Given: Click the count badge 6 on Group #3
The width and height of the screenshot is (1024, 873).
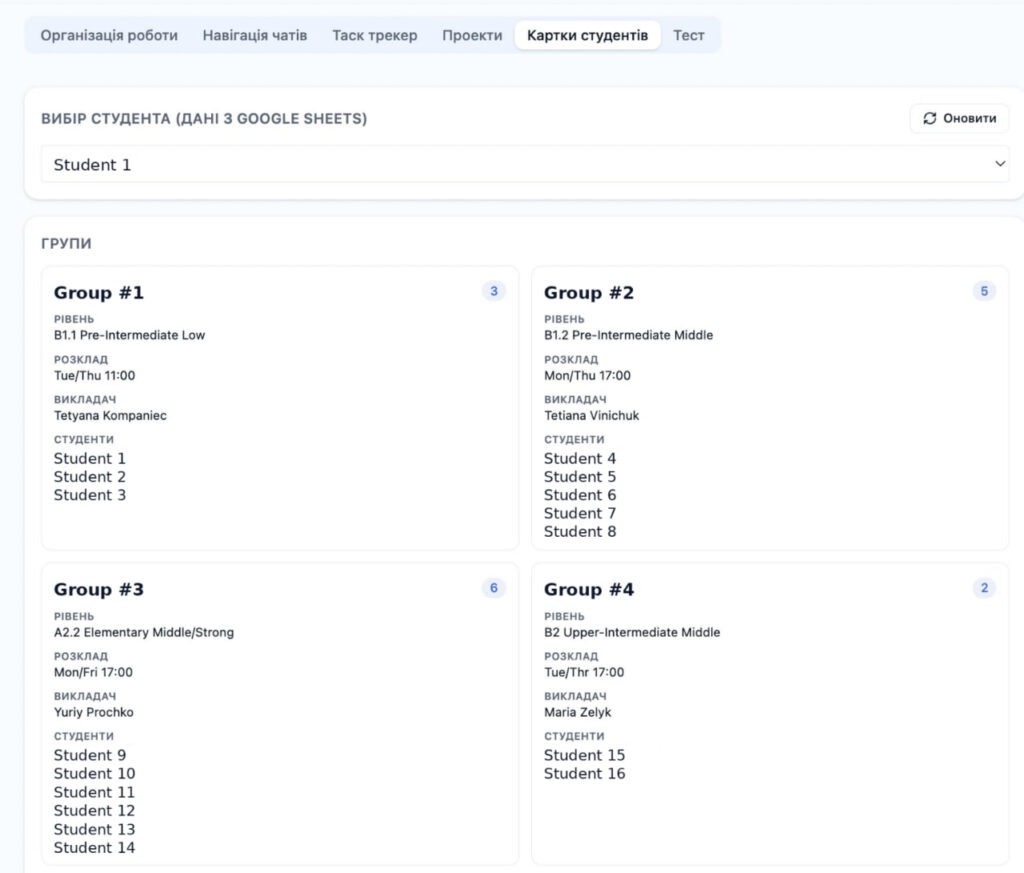Looking at the screenshot, I should [494, 588].
